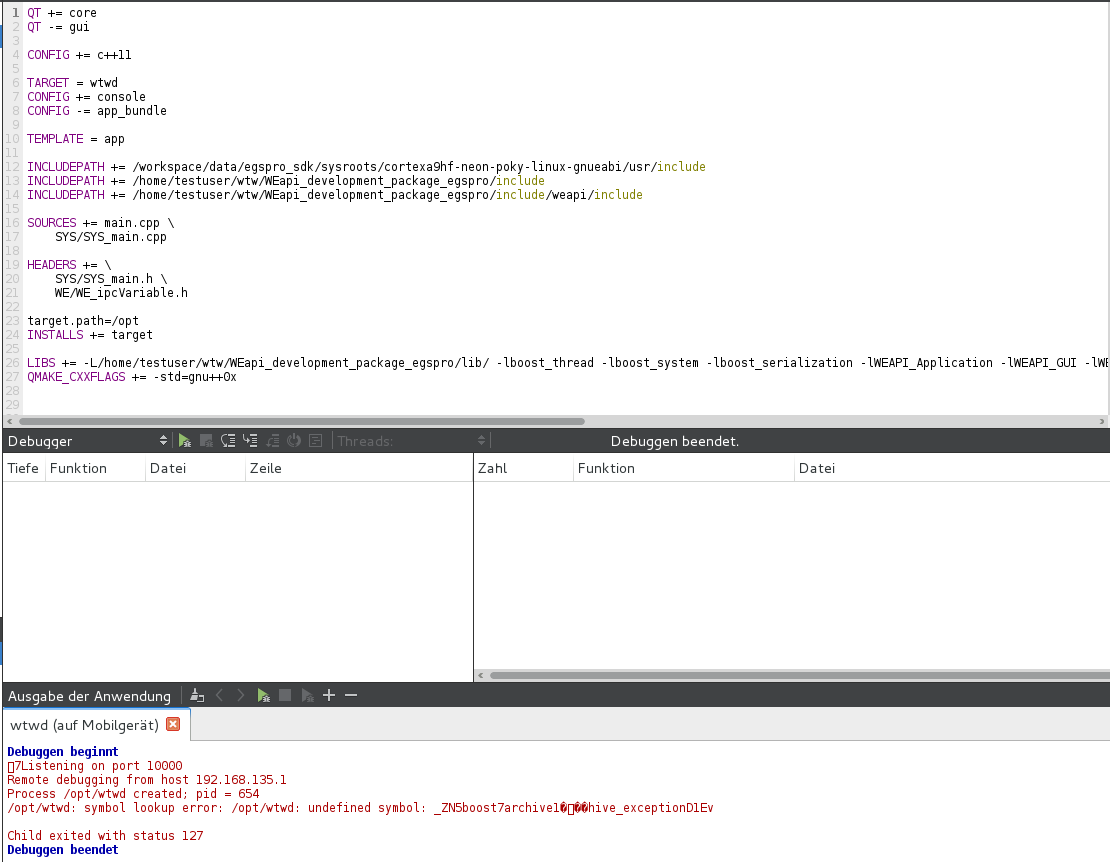This screenshot has height=862, width=1110.
Task: Click 'INSTALLS += target' on line 24
Action: click(x=90, y=335)
